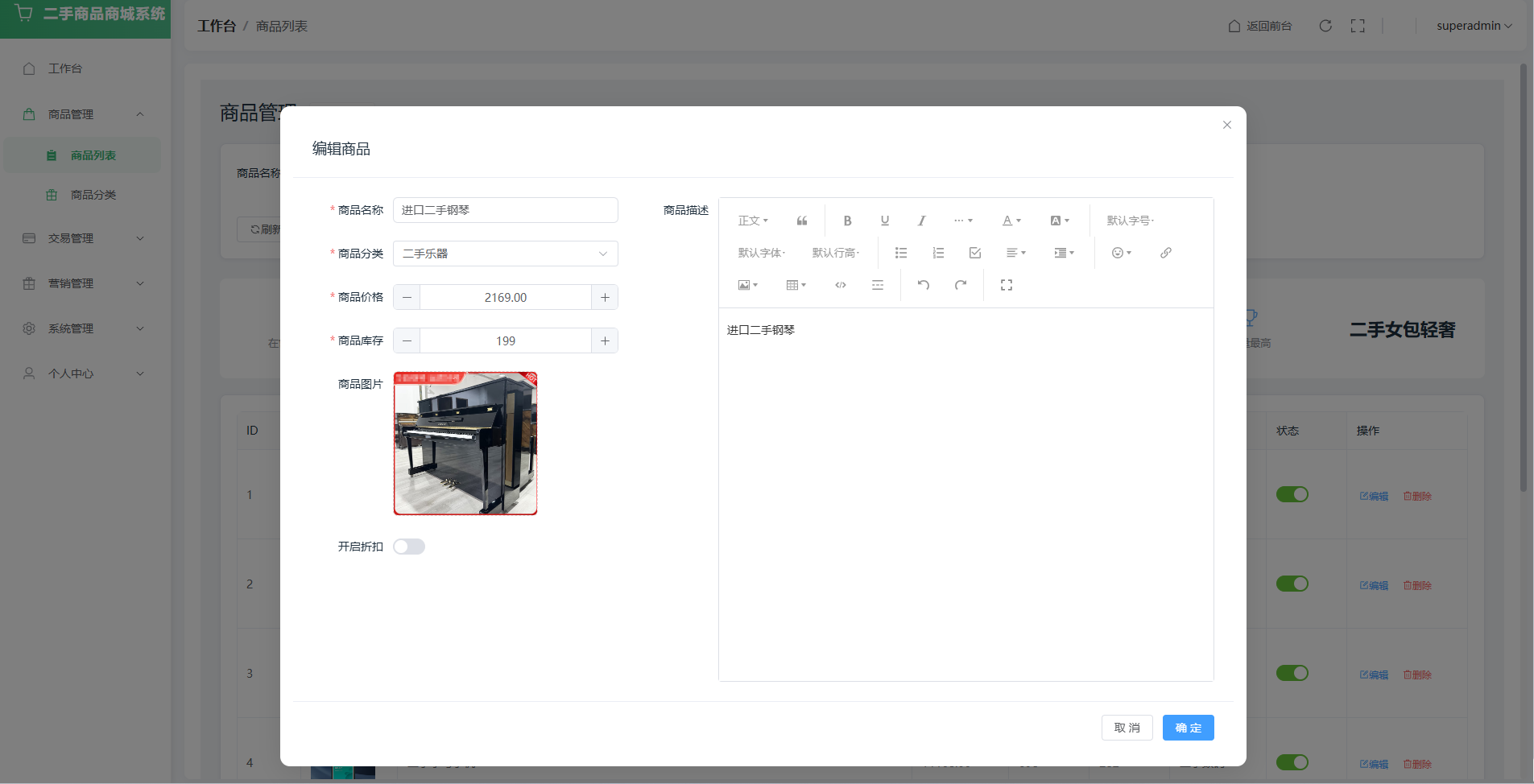1534x784 pixels.
Task: Toggle editor fullscreen mode icon
Action: [x=1006, y=285]
